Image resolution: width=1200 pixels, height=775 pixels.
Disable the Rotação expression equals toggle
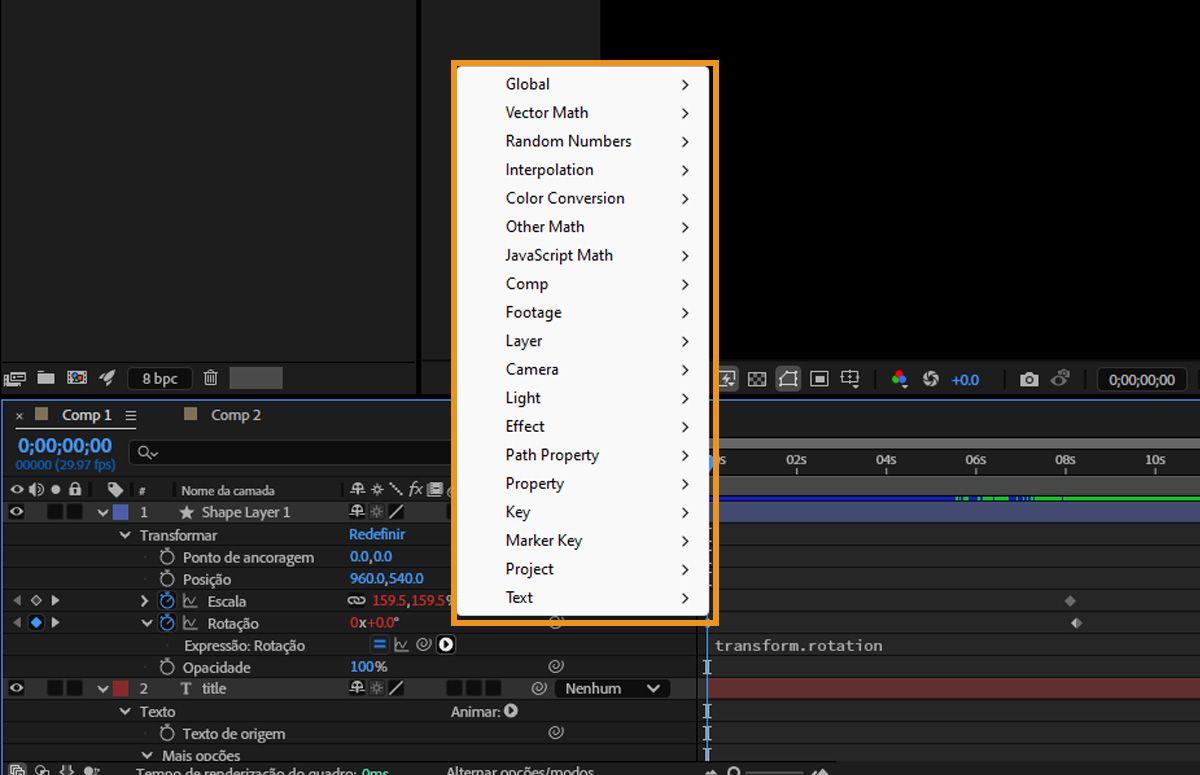[x=379, y=644]
